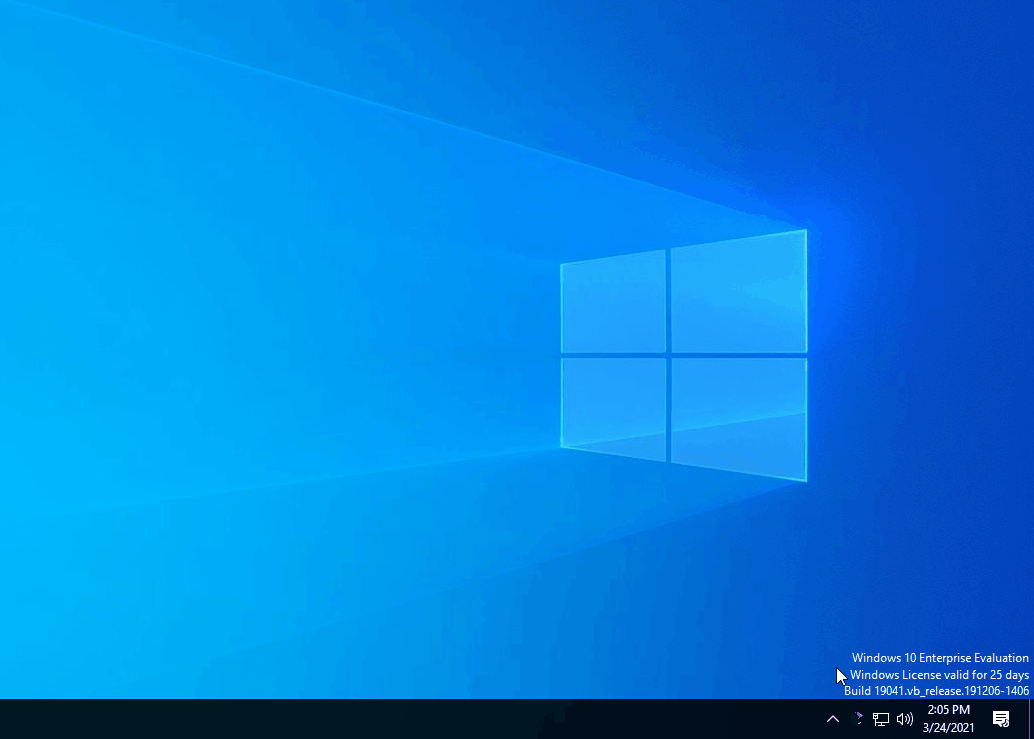
Task: Open the network status tray icon
Action: tap(881, 719)
